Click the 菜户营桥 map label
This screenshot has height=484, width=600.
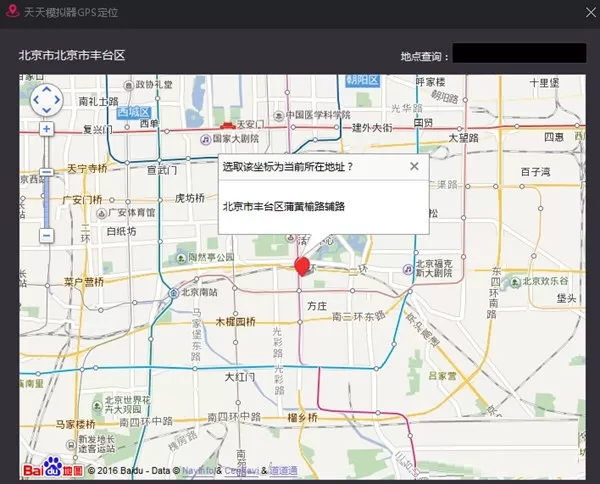[84, 282]
